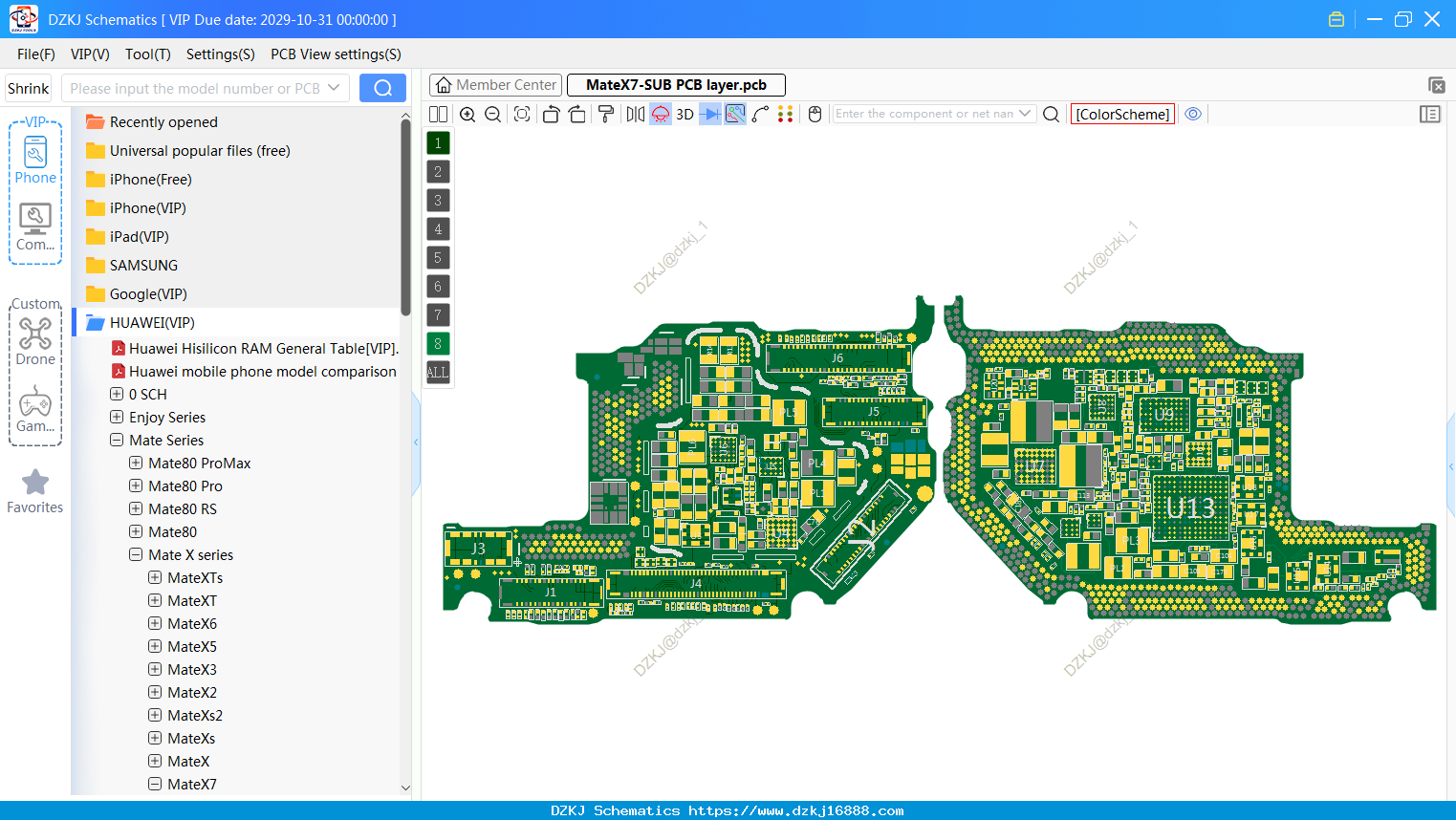Click the toolbox icon in title bar
The image size is (1456, 820).
[x=1336, y=19]
